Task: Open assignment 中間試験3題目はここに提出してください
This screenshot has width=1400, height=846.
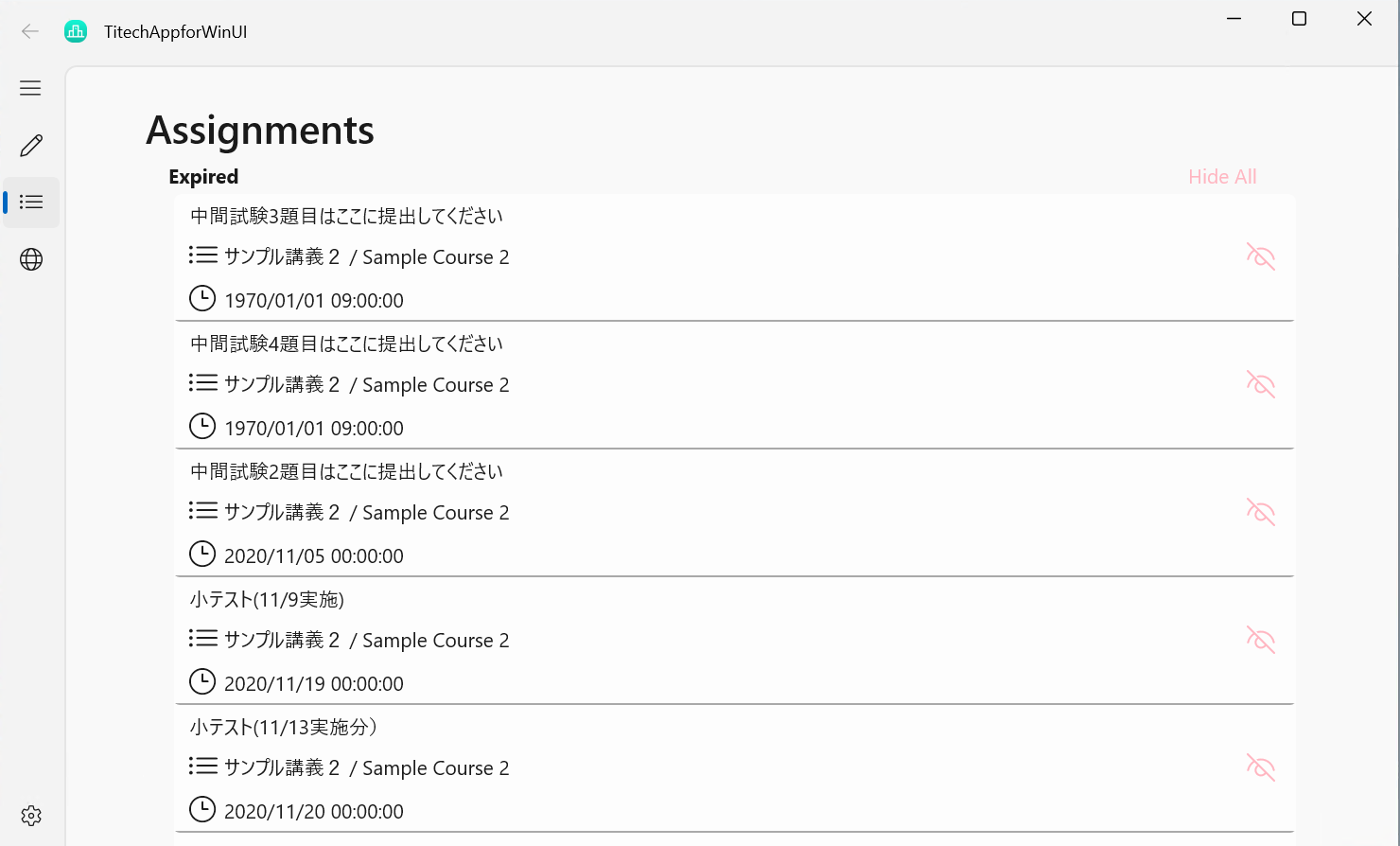Action: (x=346, y=217)
